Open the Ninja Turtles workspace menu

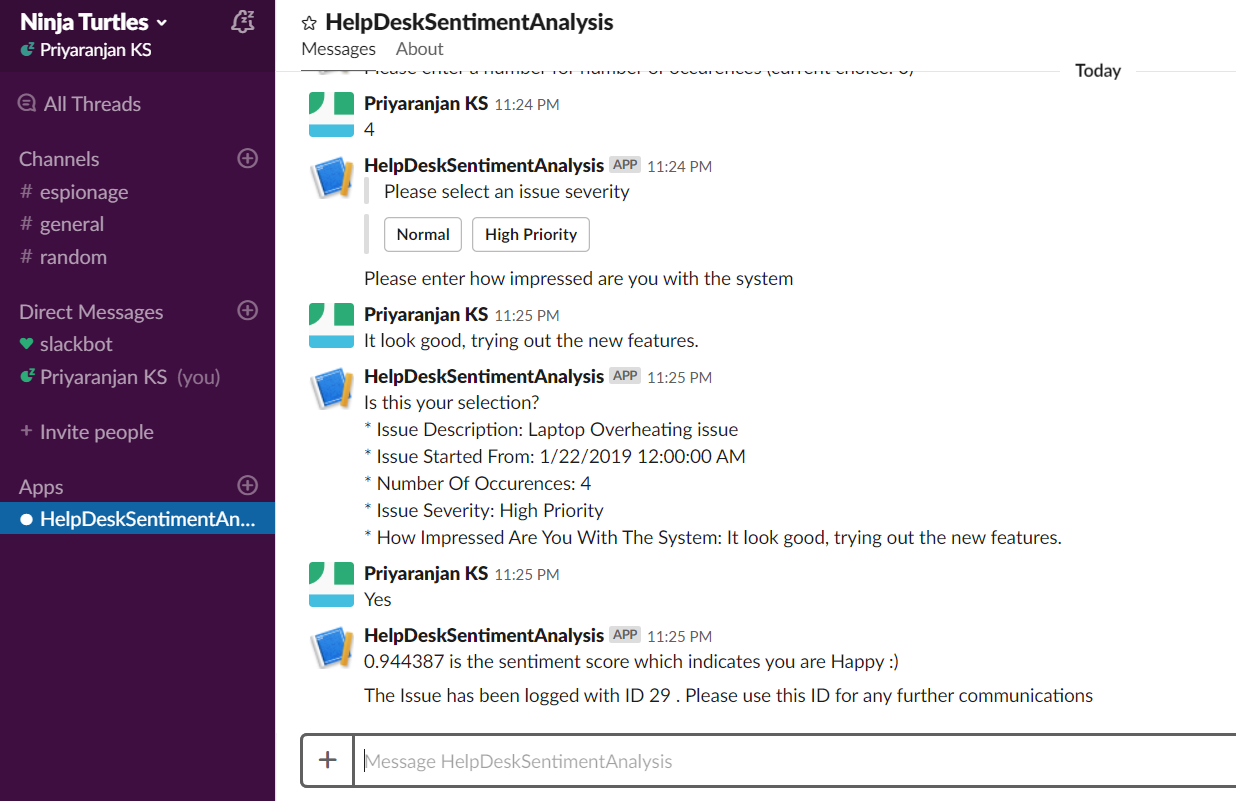coord(94,22)
